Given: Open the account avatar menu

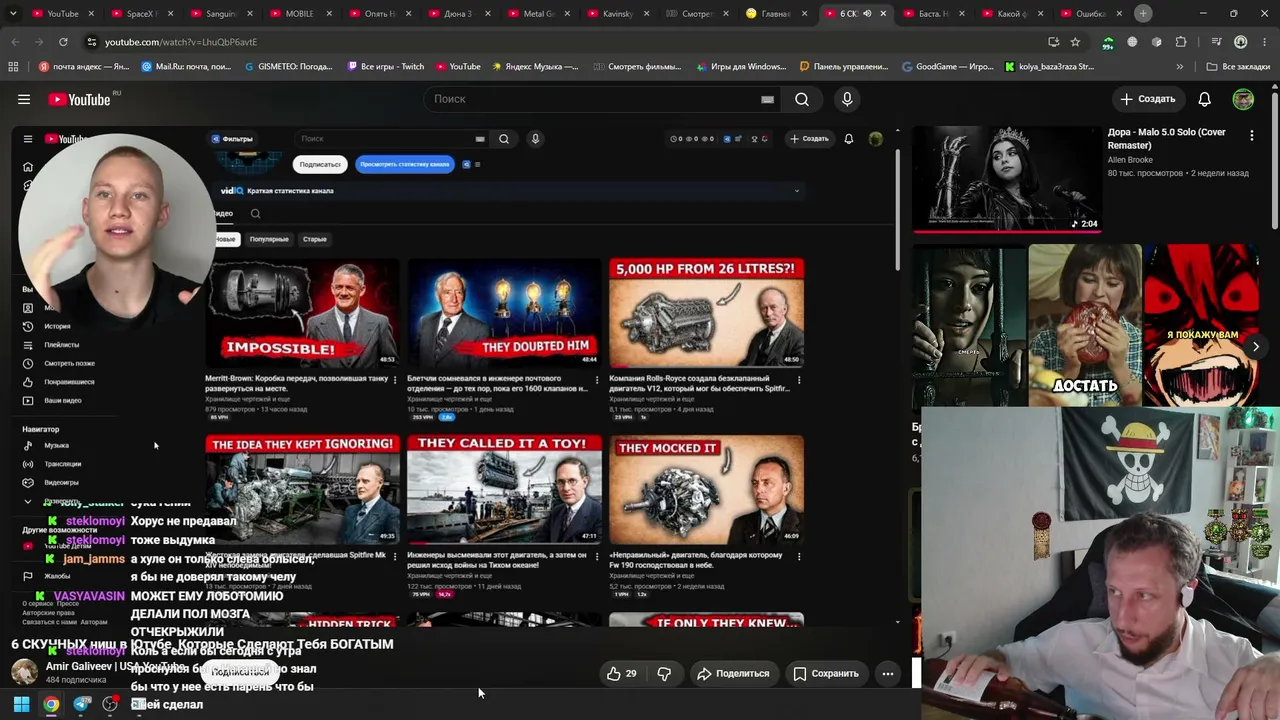Looking at the screenshot, I should [1243, 99].
